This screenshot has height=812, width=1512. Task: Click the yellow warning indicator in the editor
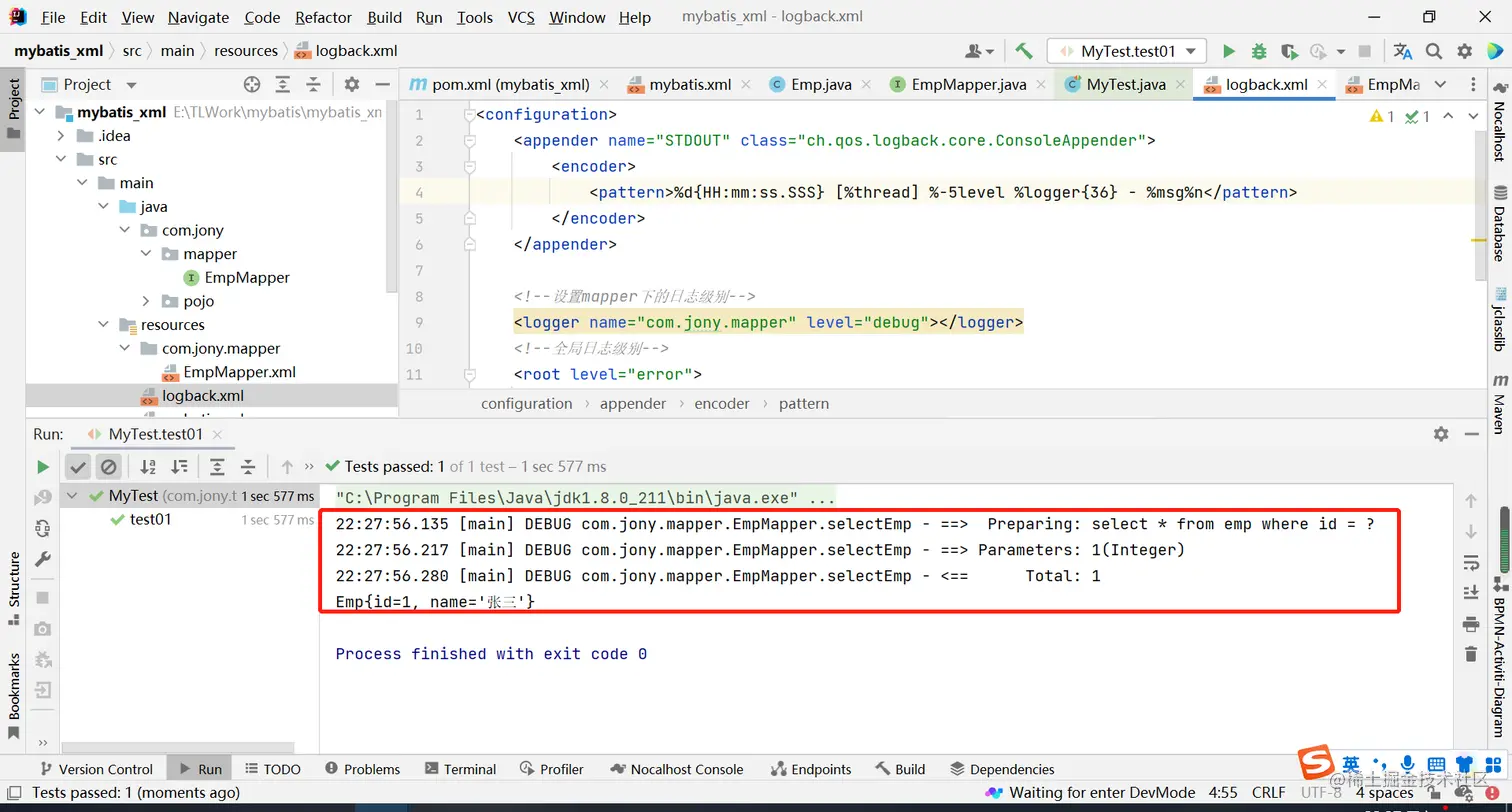point(1382,117)
